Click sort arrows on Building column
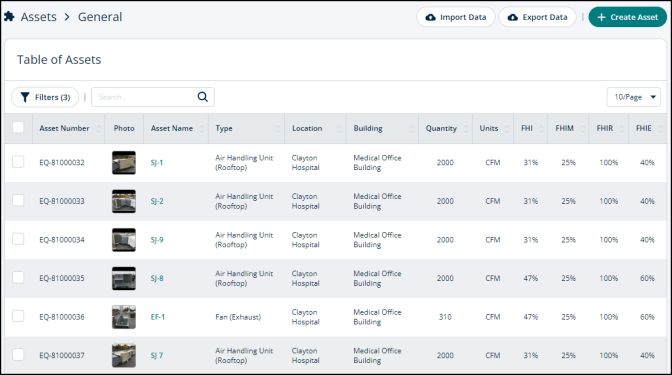672x375 pixels. coord(412,129)
